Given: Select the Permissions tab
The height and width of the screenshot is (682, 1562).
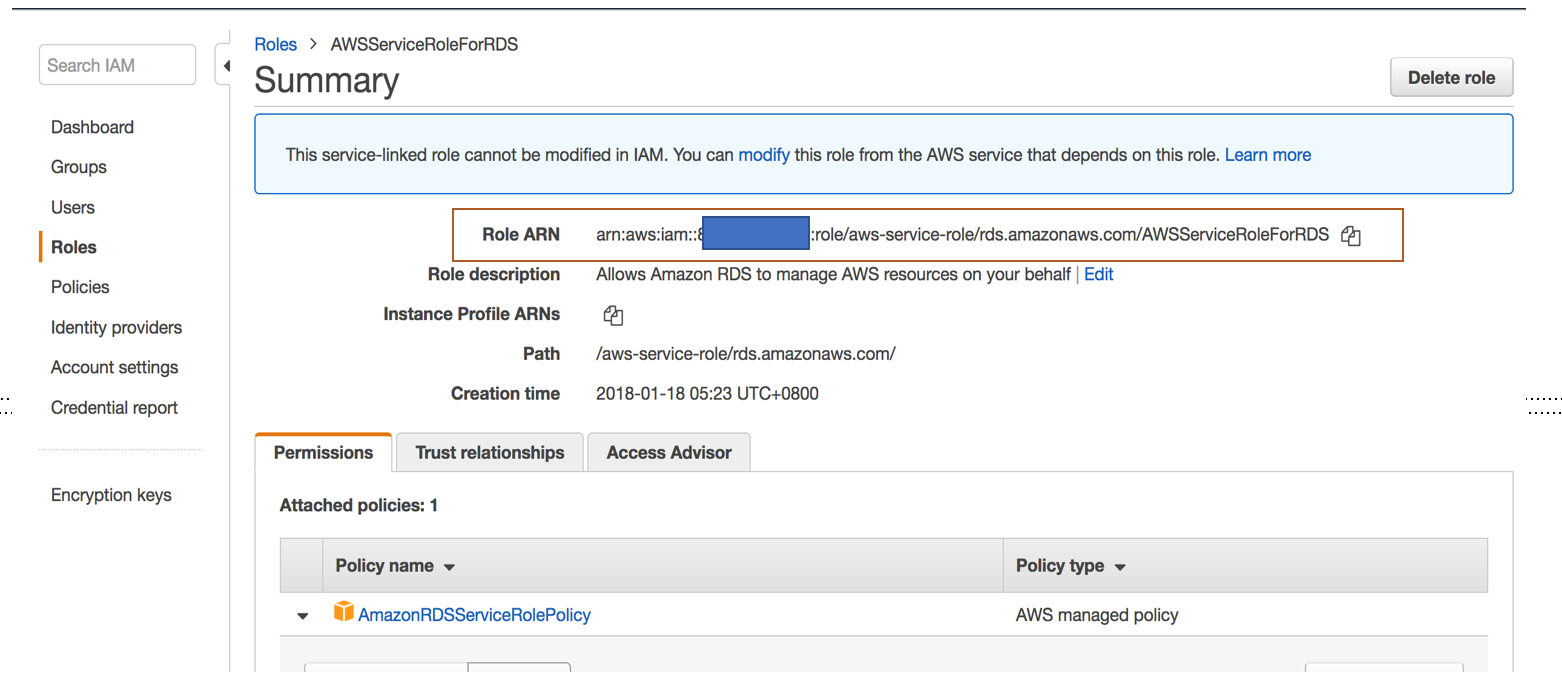Looking at the screenshot, I should 323,452.
